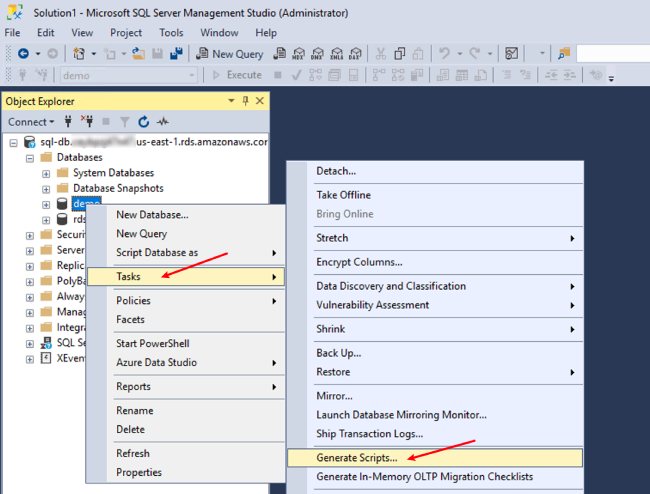Viewport: 650px width, 494px height.
Task: Expand the Database Snapshots folder
Action: click(x=46, y=189)
